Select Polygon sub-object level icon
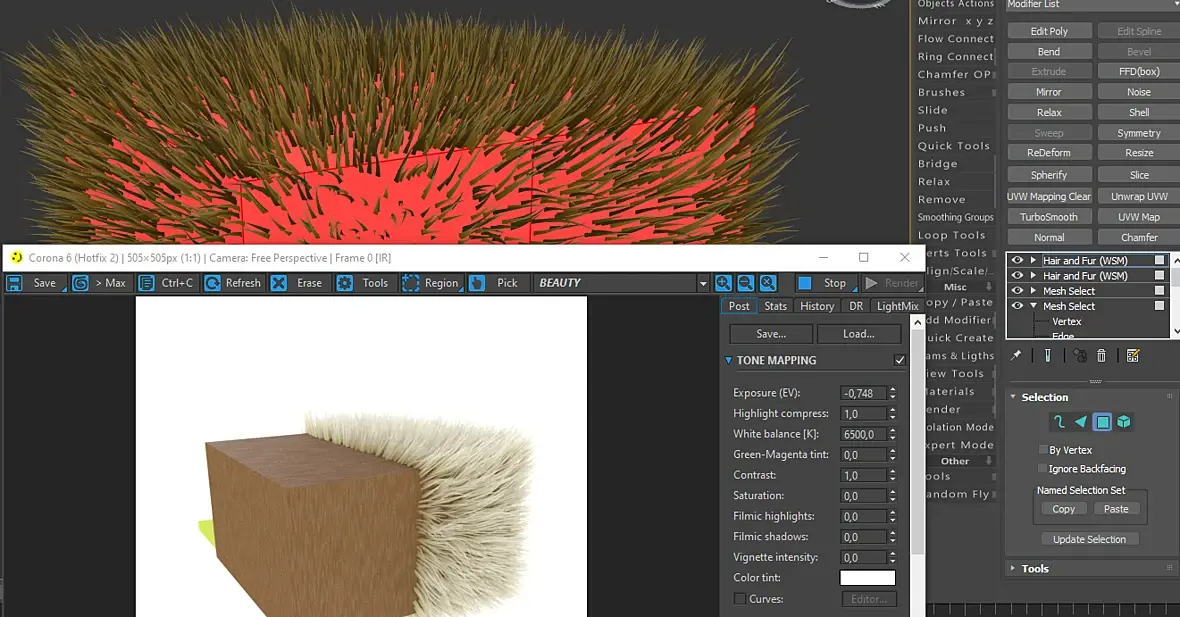1180x617 pixels. click(1102, 422)
